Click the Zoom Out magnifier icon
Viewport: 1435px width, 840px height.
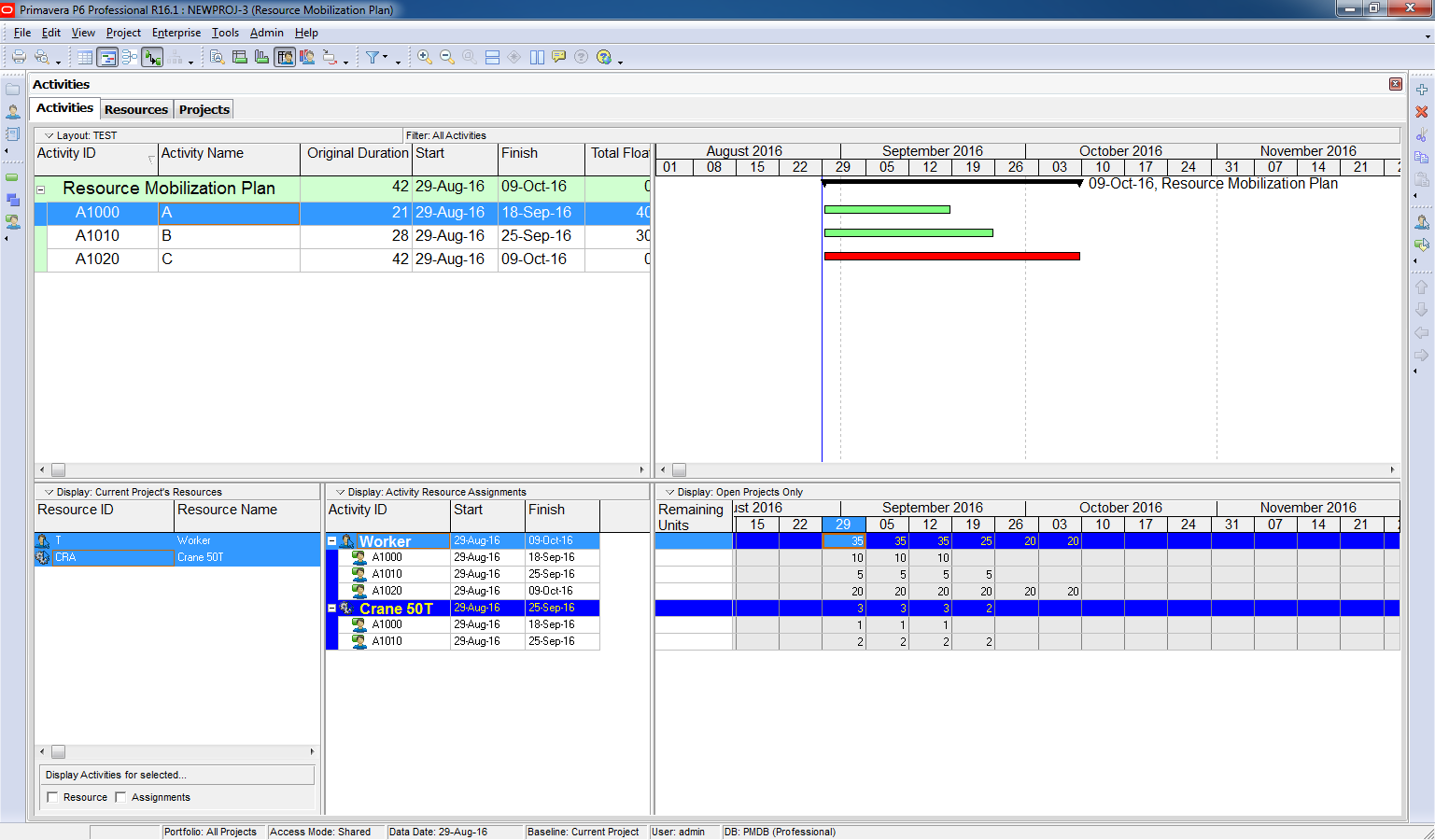click(x=447, y=57)
